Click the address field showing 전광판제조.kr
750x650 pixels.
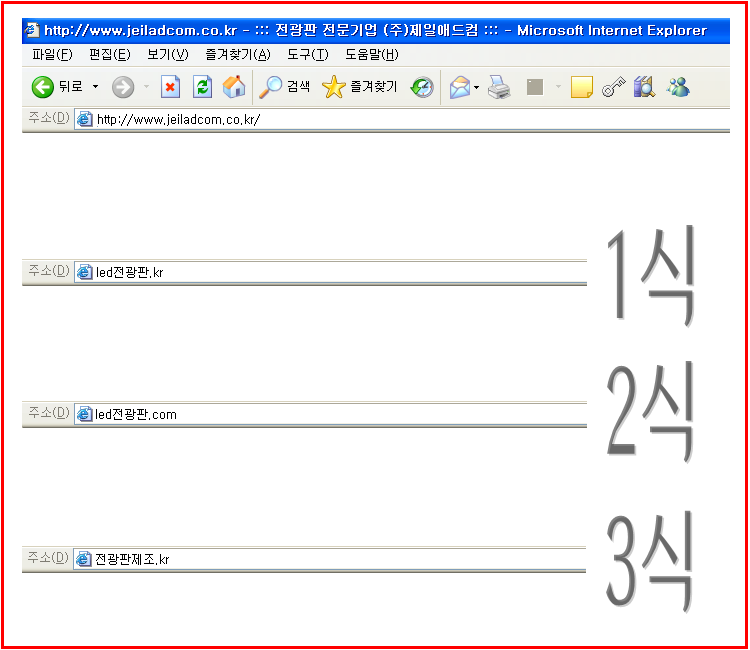coord(330,559)
